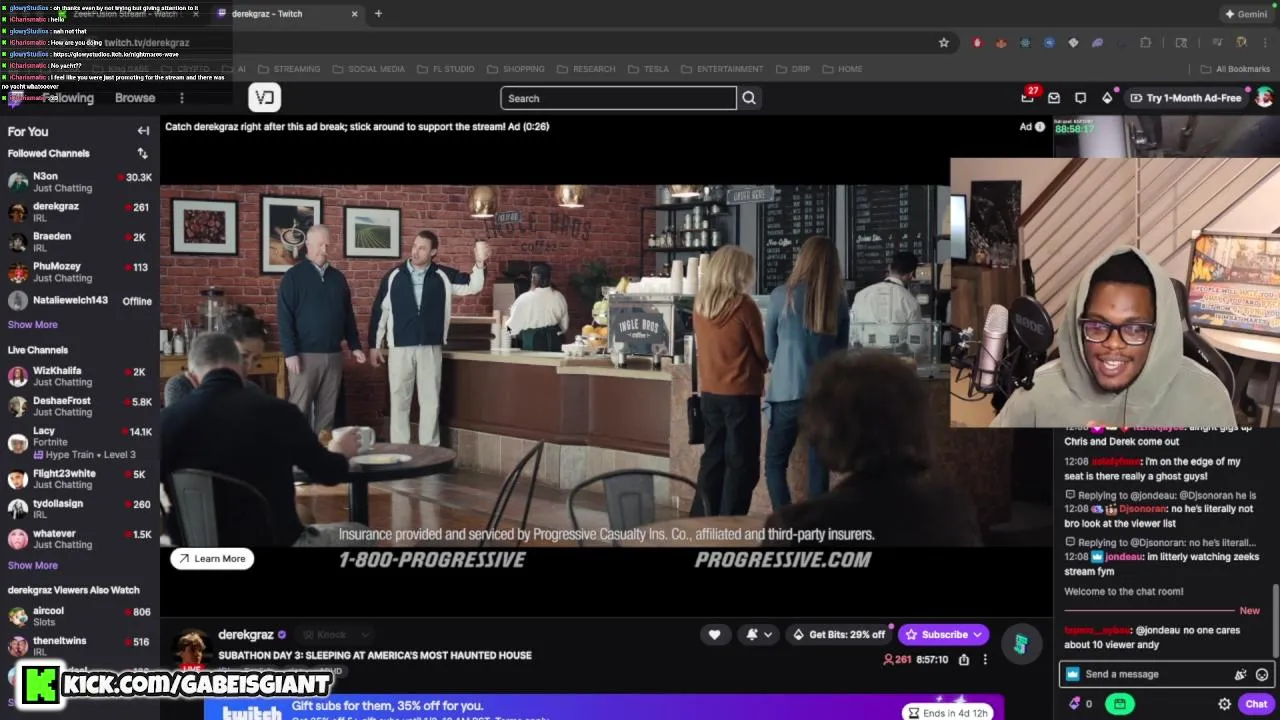Open the channel points balance icon
The width and height of the screenshot is (1280, 720).
pos(1081,704)
